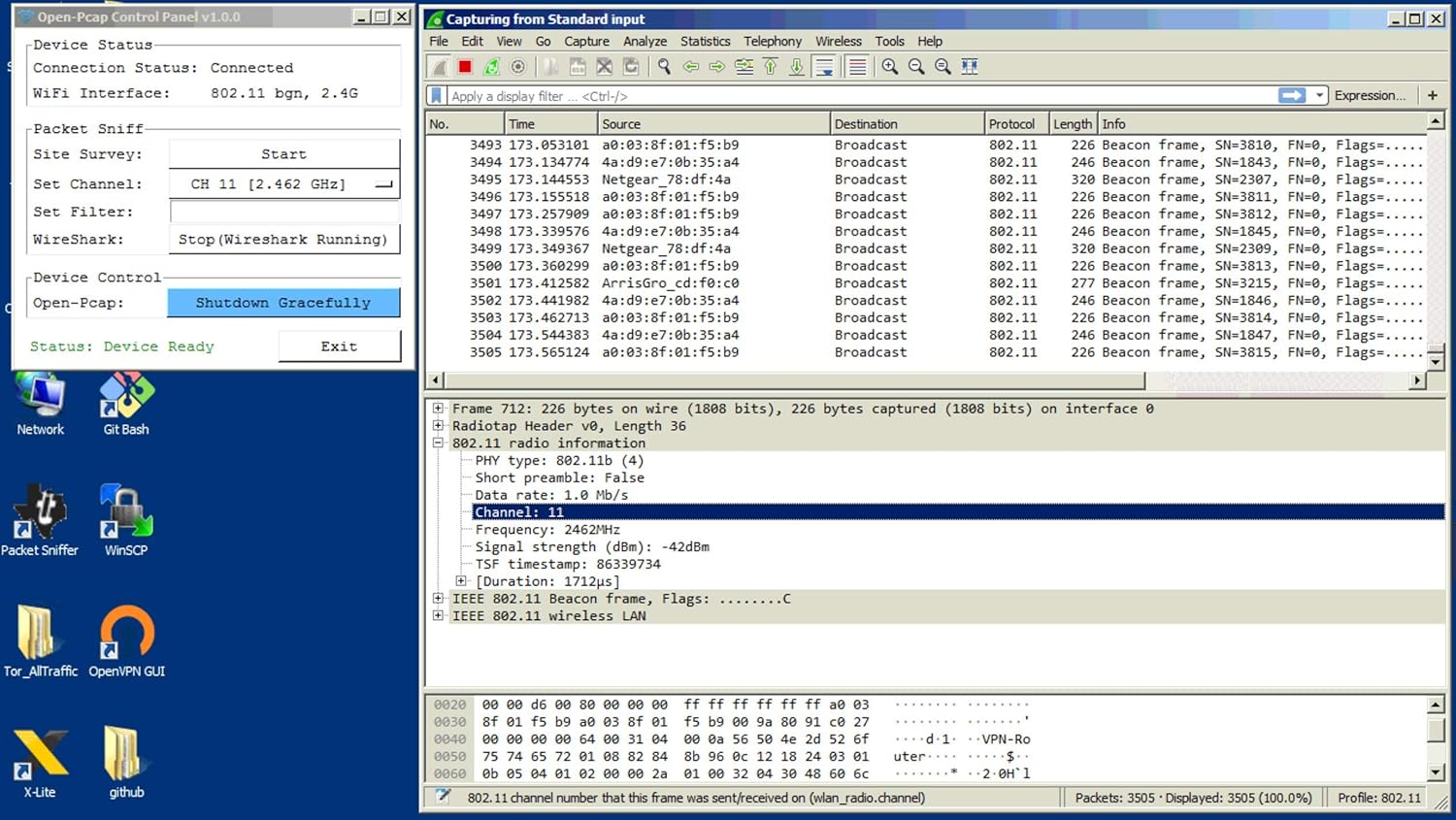Zoom in on packet text
This screenshot has width=1456, height=820.
[x=889, y=67]
